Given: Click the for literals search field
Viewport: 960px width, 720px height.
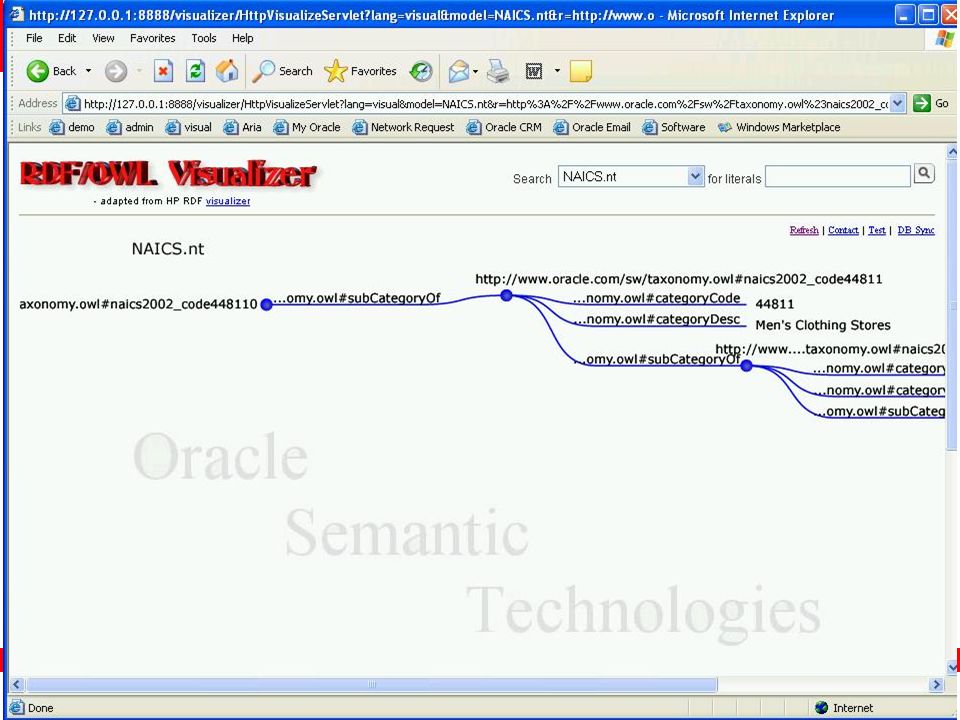Looking at the screenshot, I should 838,176.
